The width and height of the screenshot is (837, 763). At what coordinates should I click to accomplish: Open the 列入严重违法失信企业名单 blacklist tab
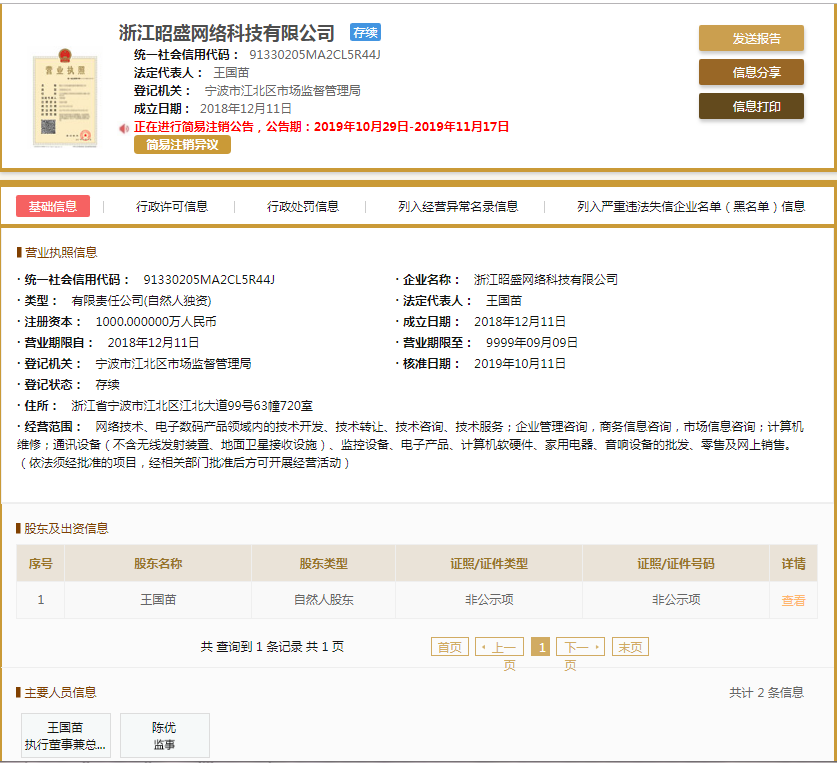click(x=691, y=207)
